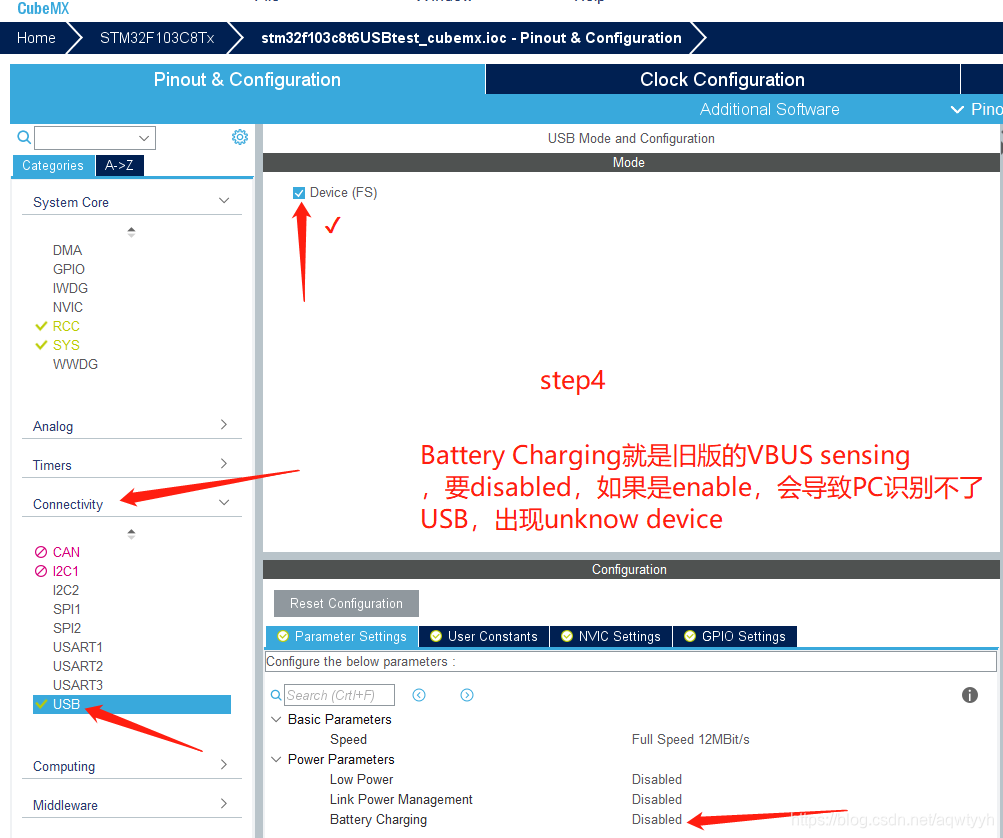Click the Battery Charging Disabled value

(x=657, y=819)
